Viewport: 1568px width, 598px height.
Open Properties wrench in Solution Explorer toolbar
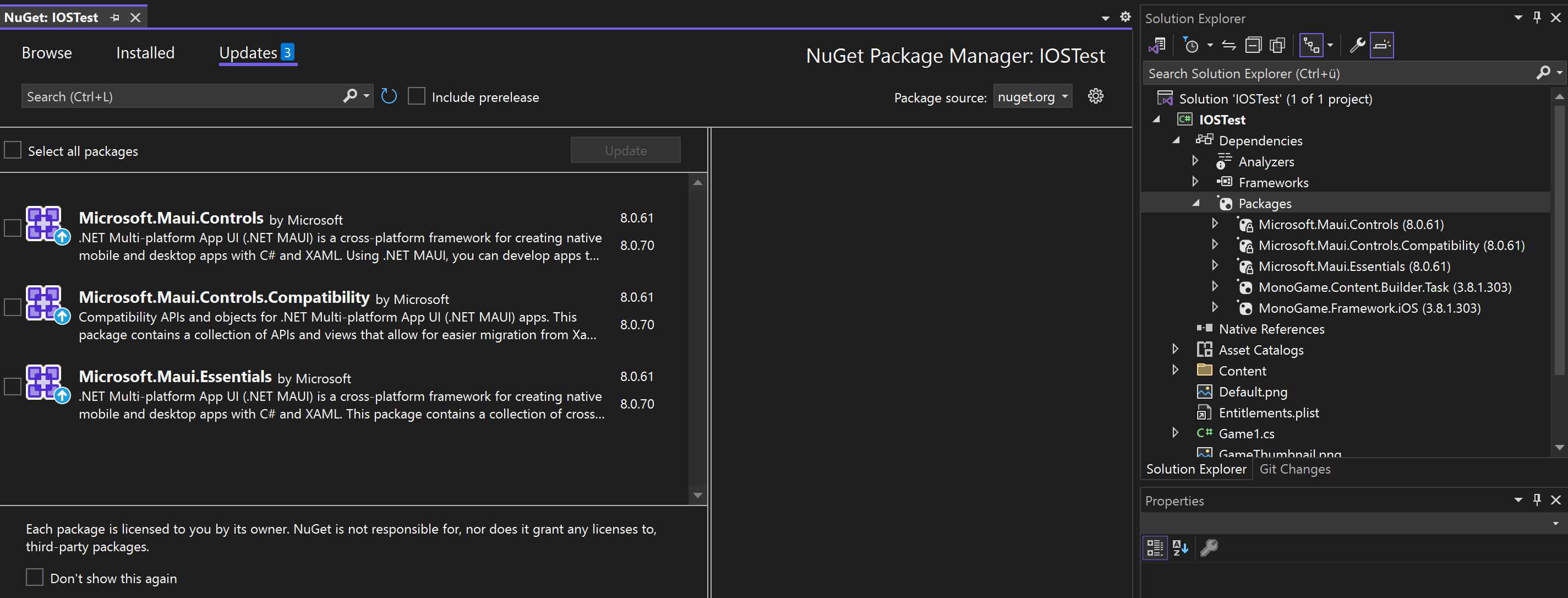point(1357,45)
